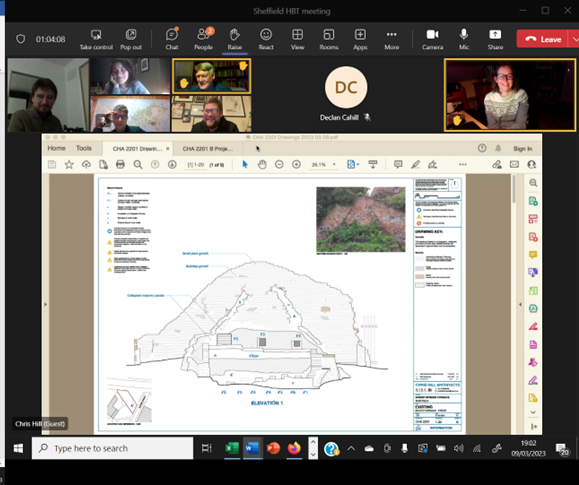Expand the arrow next to Leave
The height and width of the screenshot is (485, 579).
click(x=574, y=39)
